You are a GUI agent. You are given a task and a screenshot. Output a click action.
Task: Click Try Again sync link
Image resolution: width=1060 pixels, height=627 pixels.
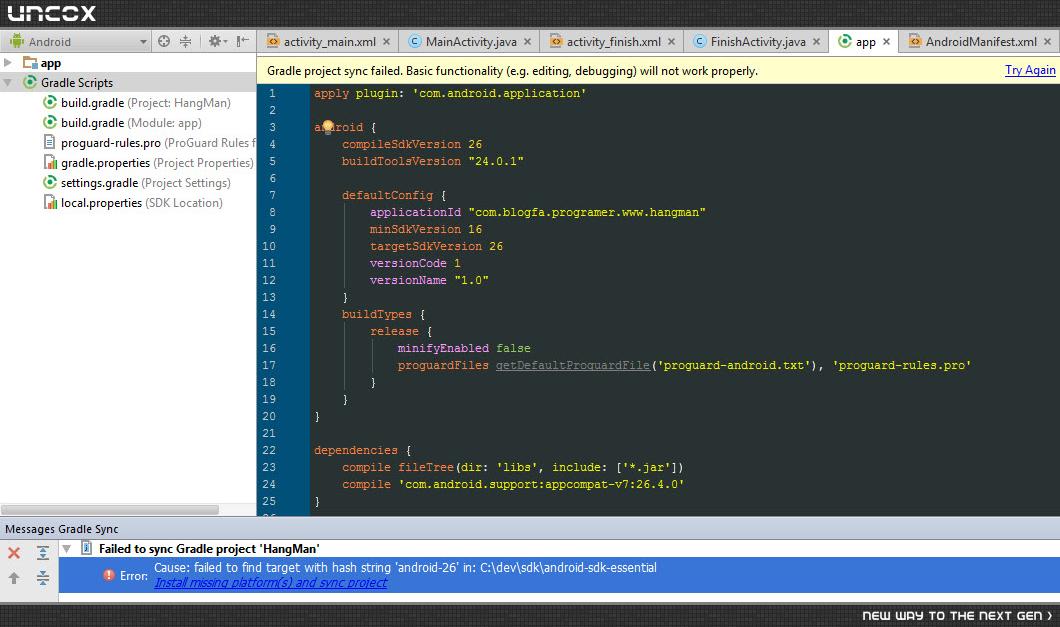[x=1030, y=70]
